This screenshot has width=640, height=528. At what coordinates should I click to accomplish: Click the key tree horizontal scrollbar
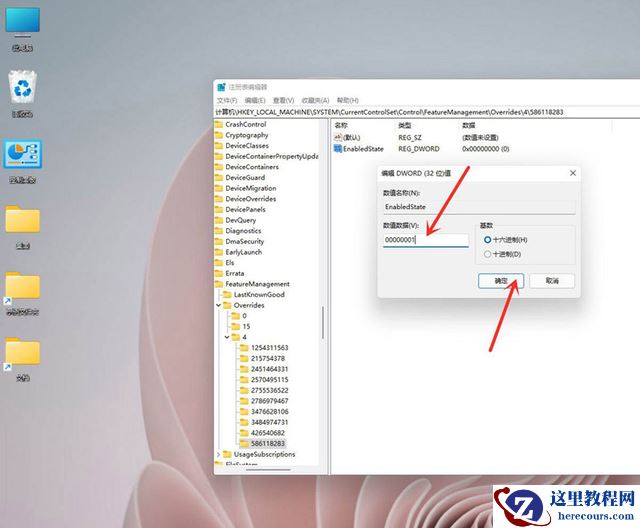coord(268,469)
